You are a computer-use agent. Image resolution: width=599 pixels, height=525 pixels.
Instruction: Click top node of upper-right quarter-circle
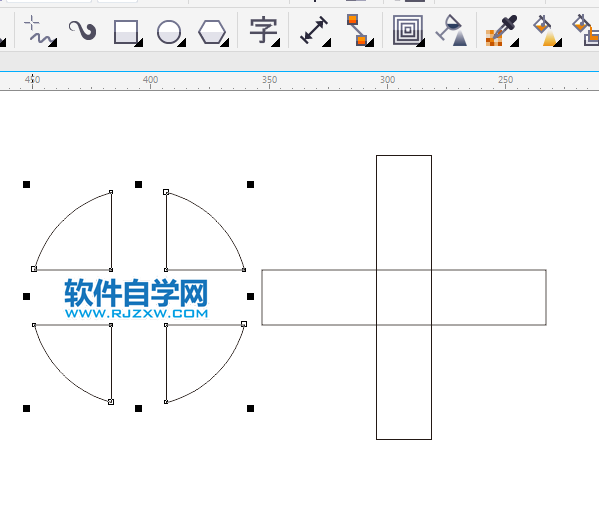(166, 192)
